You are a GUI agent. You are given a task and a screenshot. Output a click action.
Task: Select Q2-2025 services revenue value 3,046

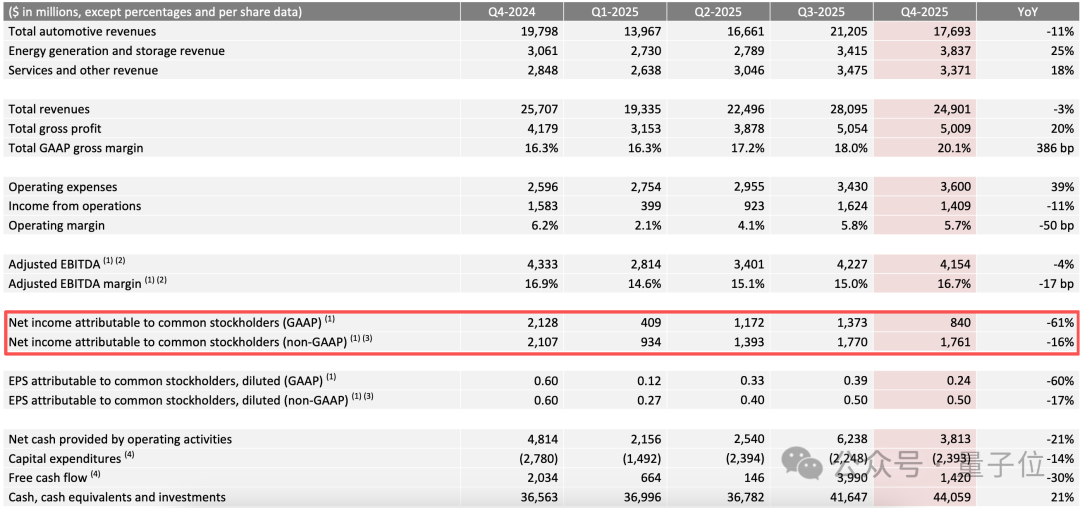[x=749, y=70]
